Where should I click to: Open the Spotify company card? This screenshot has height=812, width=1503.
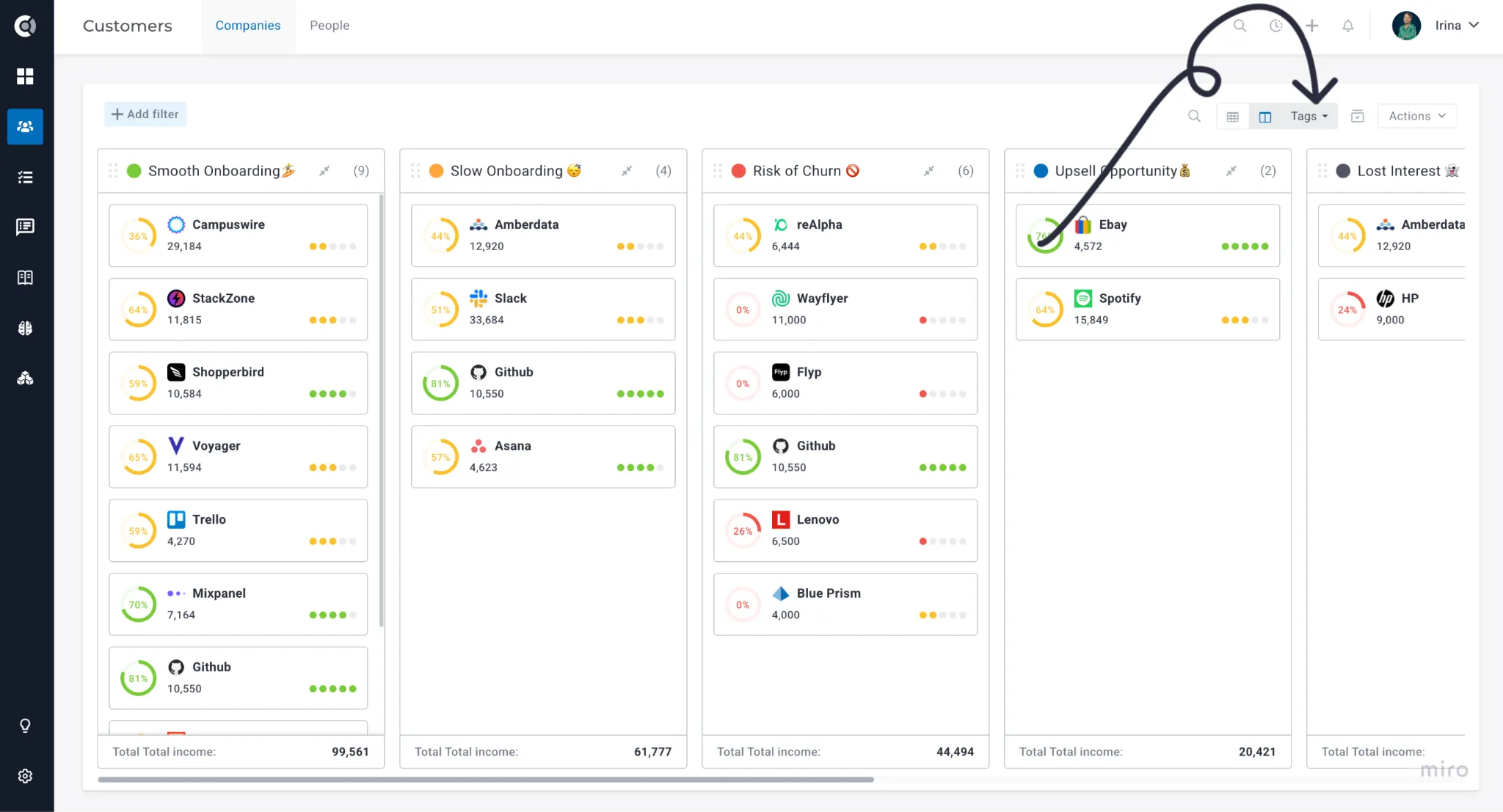point(1147,309)
